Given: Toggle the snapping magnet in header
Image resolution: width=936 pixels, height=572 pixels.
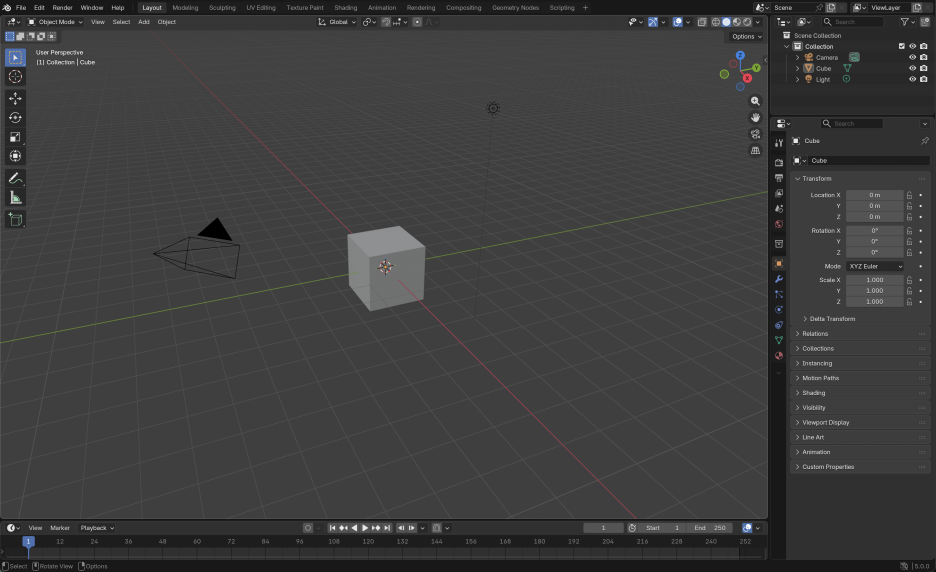Looking at the screenshot, I should (386, 22).
